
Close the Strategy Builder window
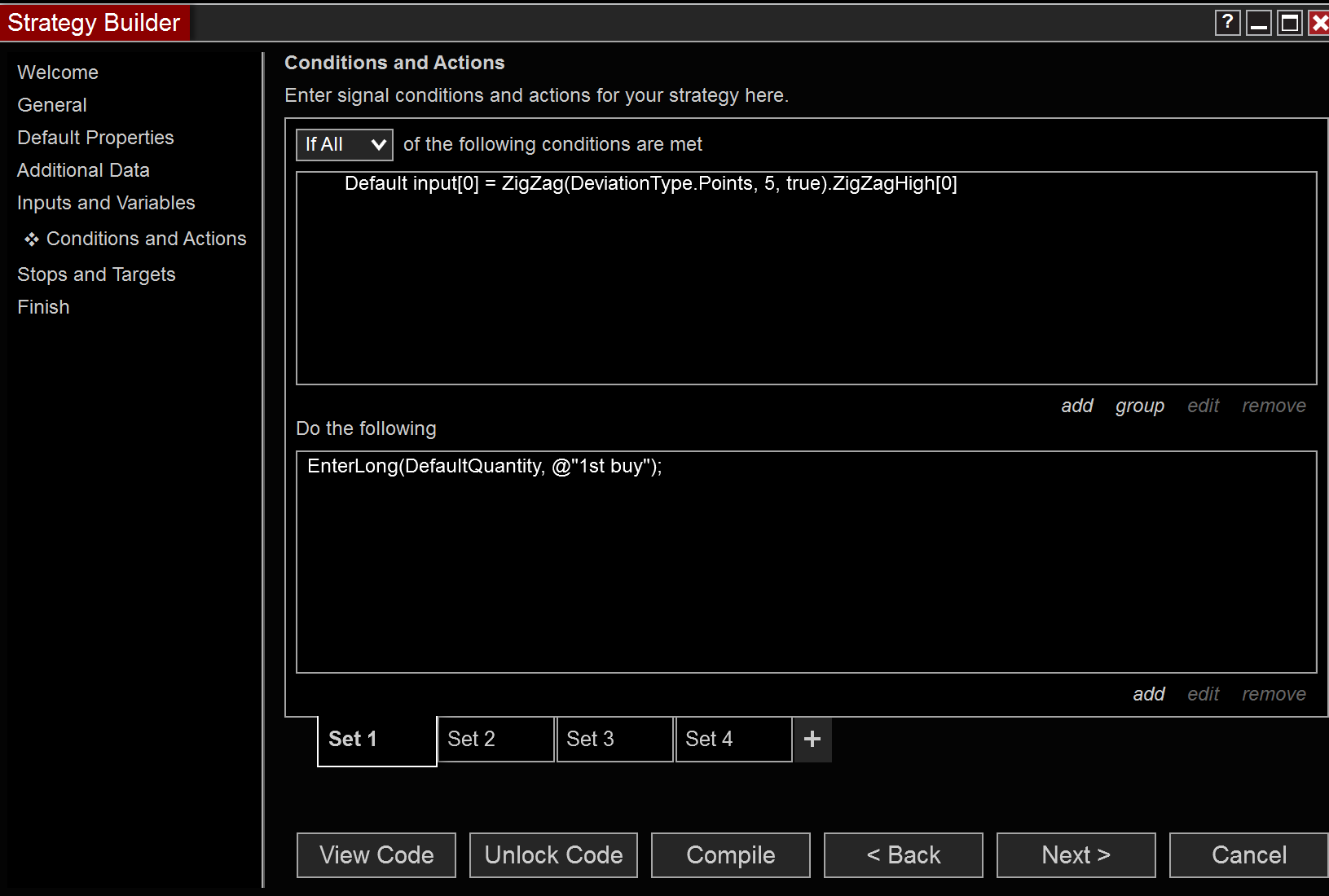click(x=1319, y=23)
